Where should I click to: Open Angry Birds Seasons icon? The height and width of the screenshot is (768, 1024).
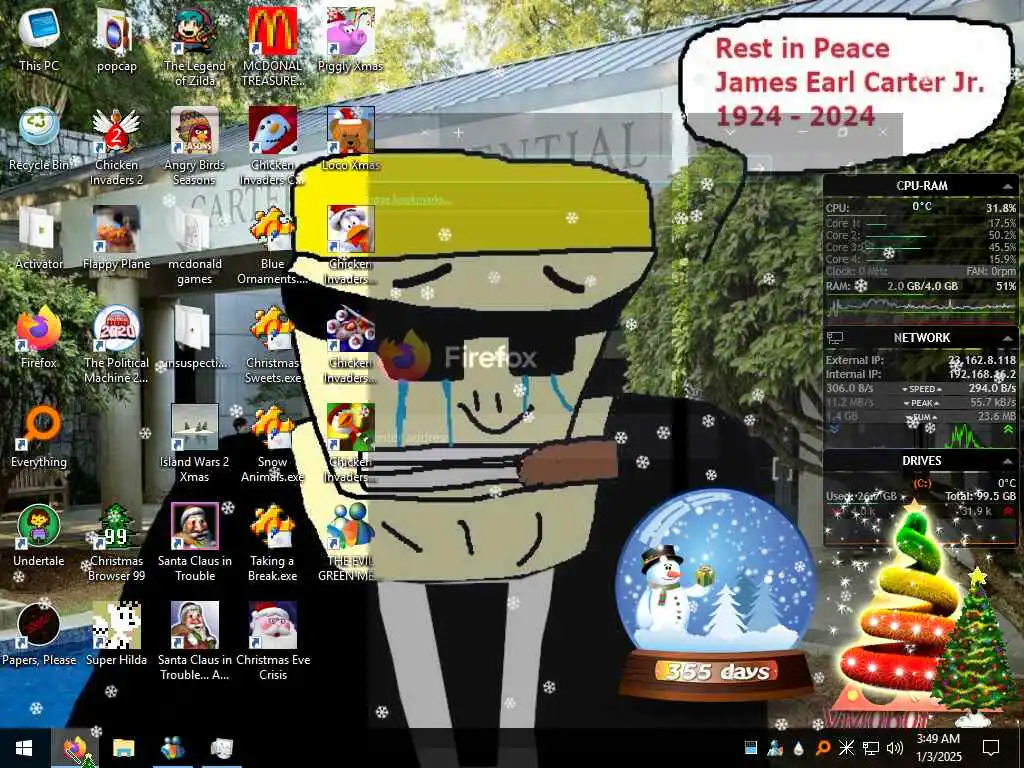(x=195, y=146)
